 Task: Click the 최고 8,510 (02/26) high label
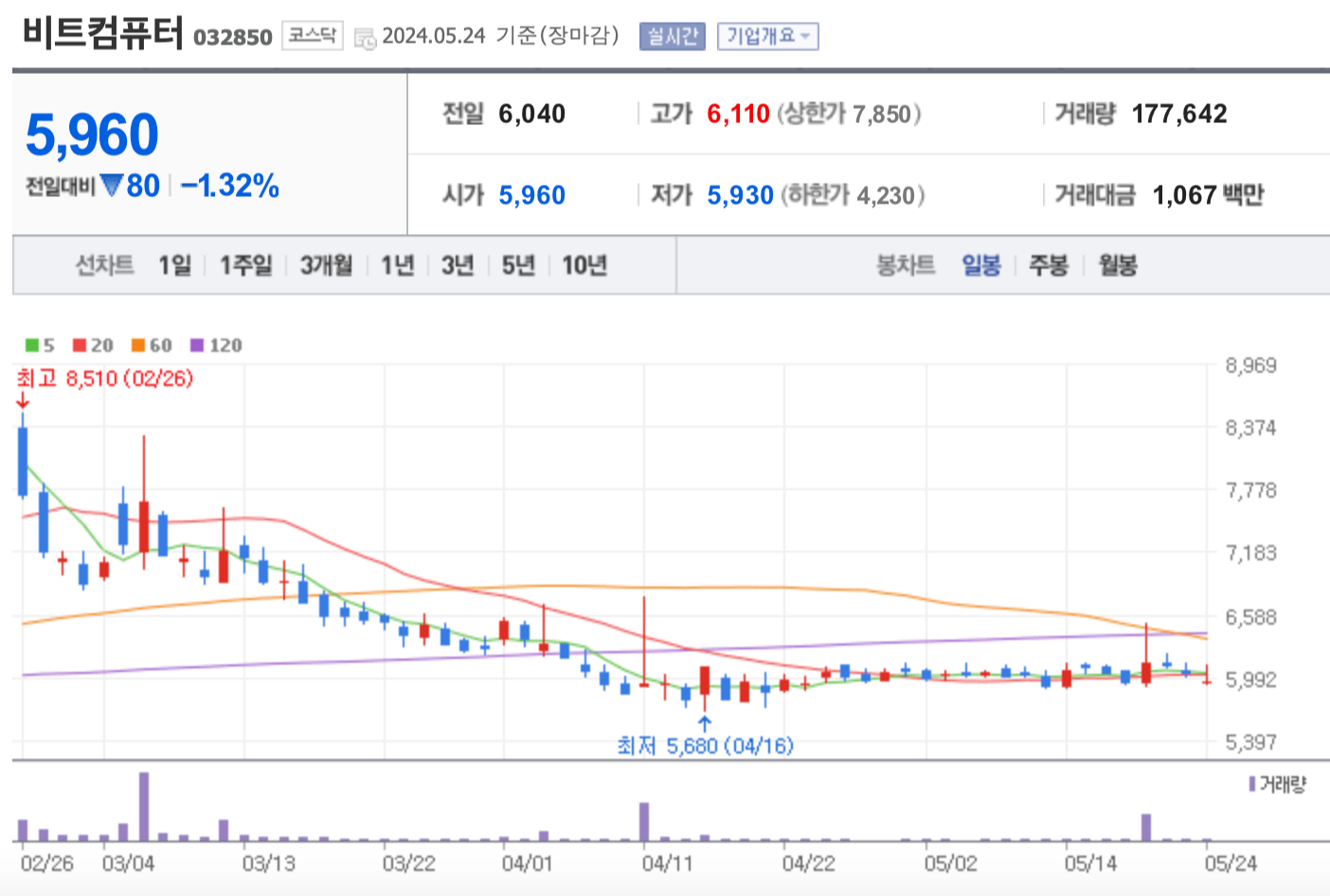pyautogui.click(x=105, y=378)
